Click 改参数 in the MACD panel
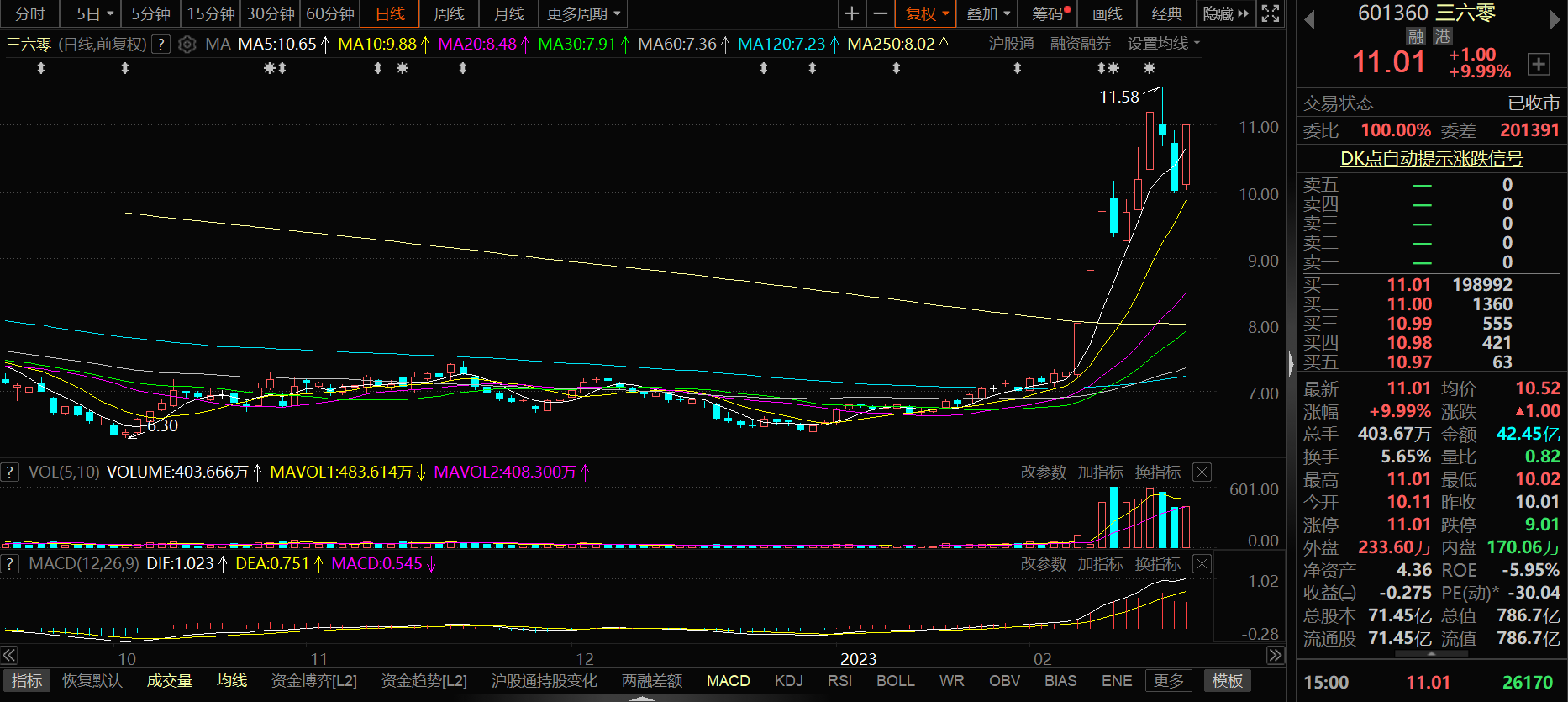 click(x=1043, y=564)
